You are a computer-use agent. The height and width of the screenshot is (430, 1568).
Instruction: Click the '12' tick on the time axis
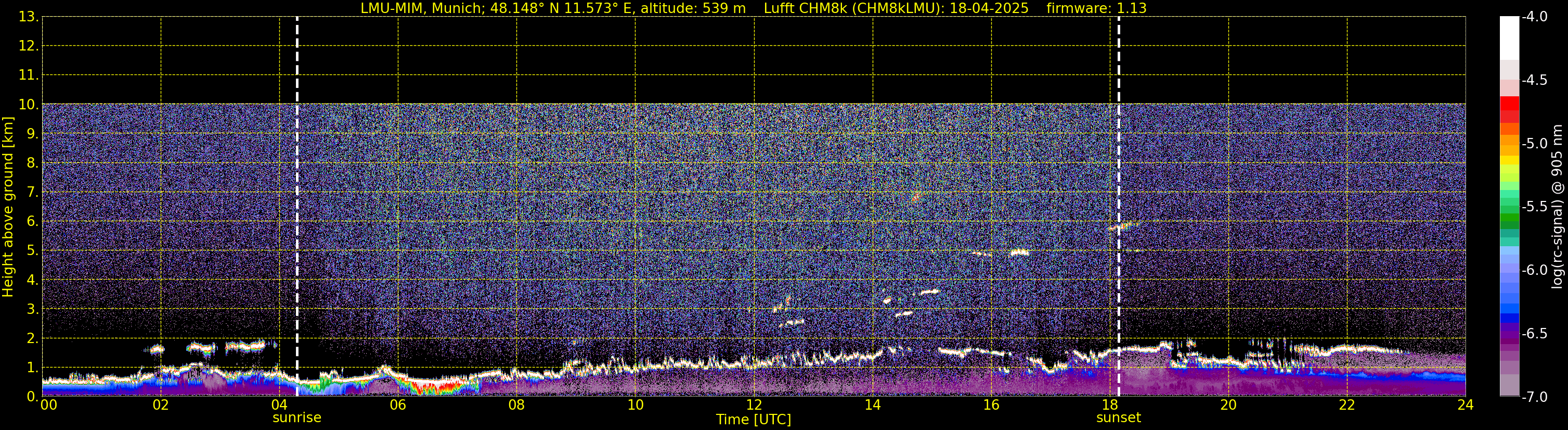click(754, 405)
